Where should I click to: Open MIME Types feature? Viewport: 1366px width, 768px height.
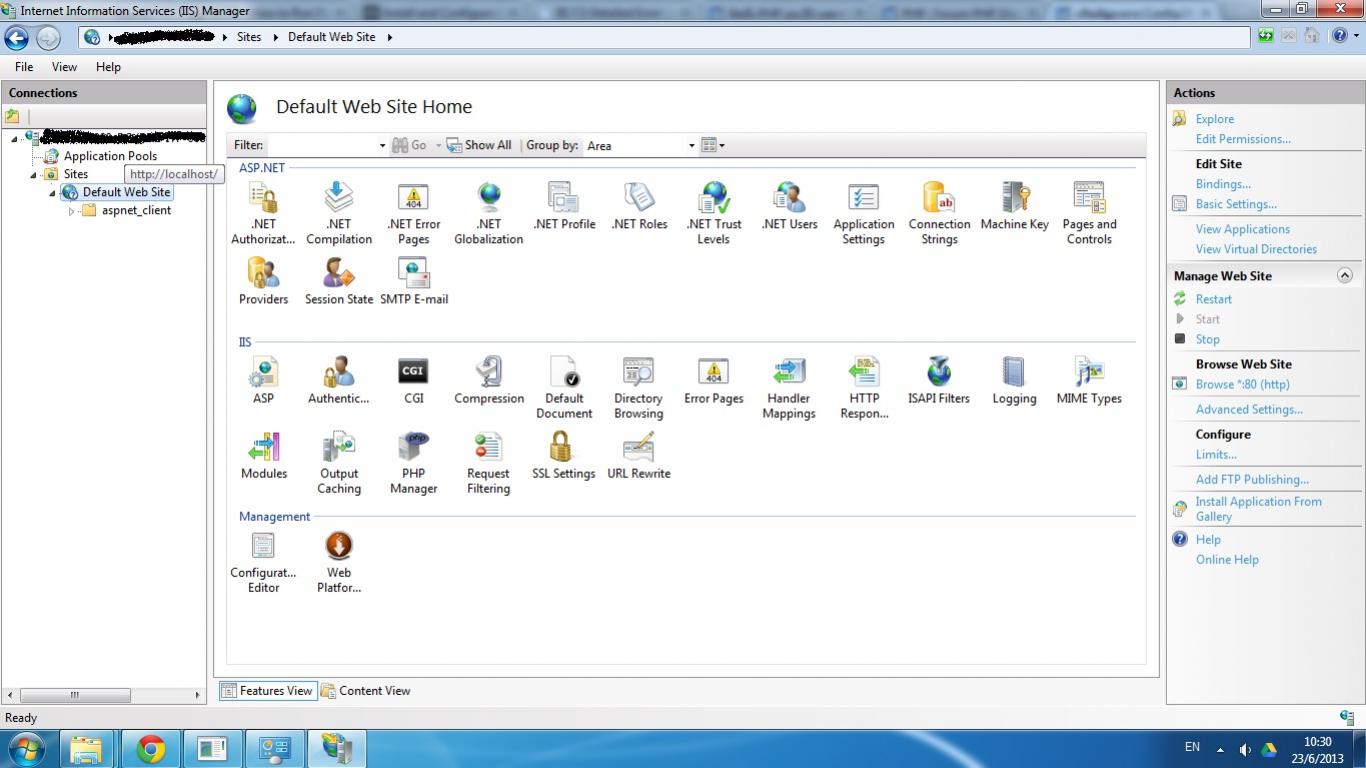(x=1089, y=380)
